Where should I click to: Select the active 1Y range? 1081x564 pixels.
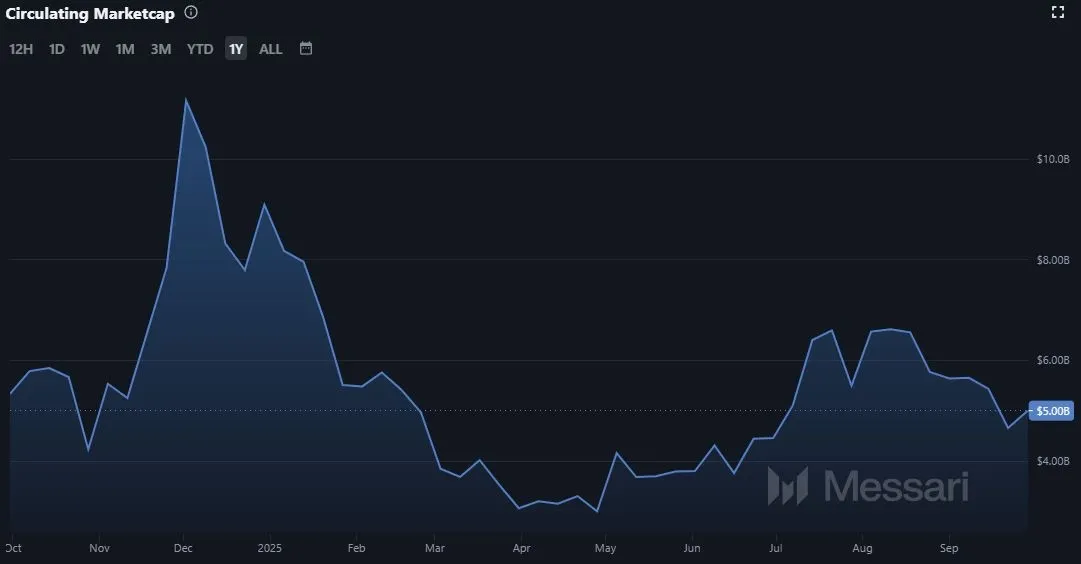pyautogui.click(x=236, y=49)
